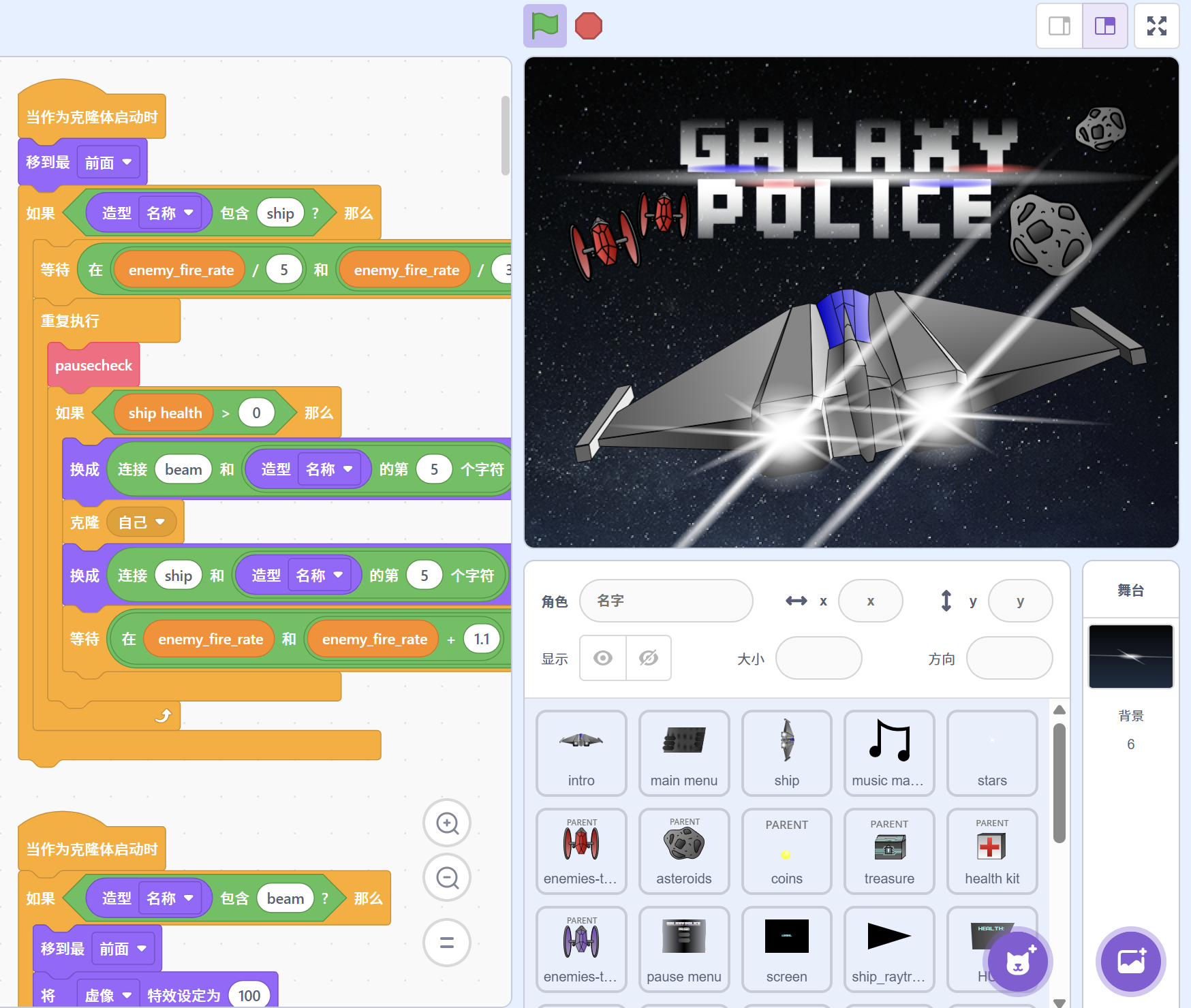This screenshot has width=1191, height=1008.
Task: Open 前面 dropdown in second clone script
Action: tap(123, 949)
